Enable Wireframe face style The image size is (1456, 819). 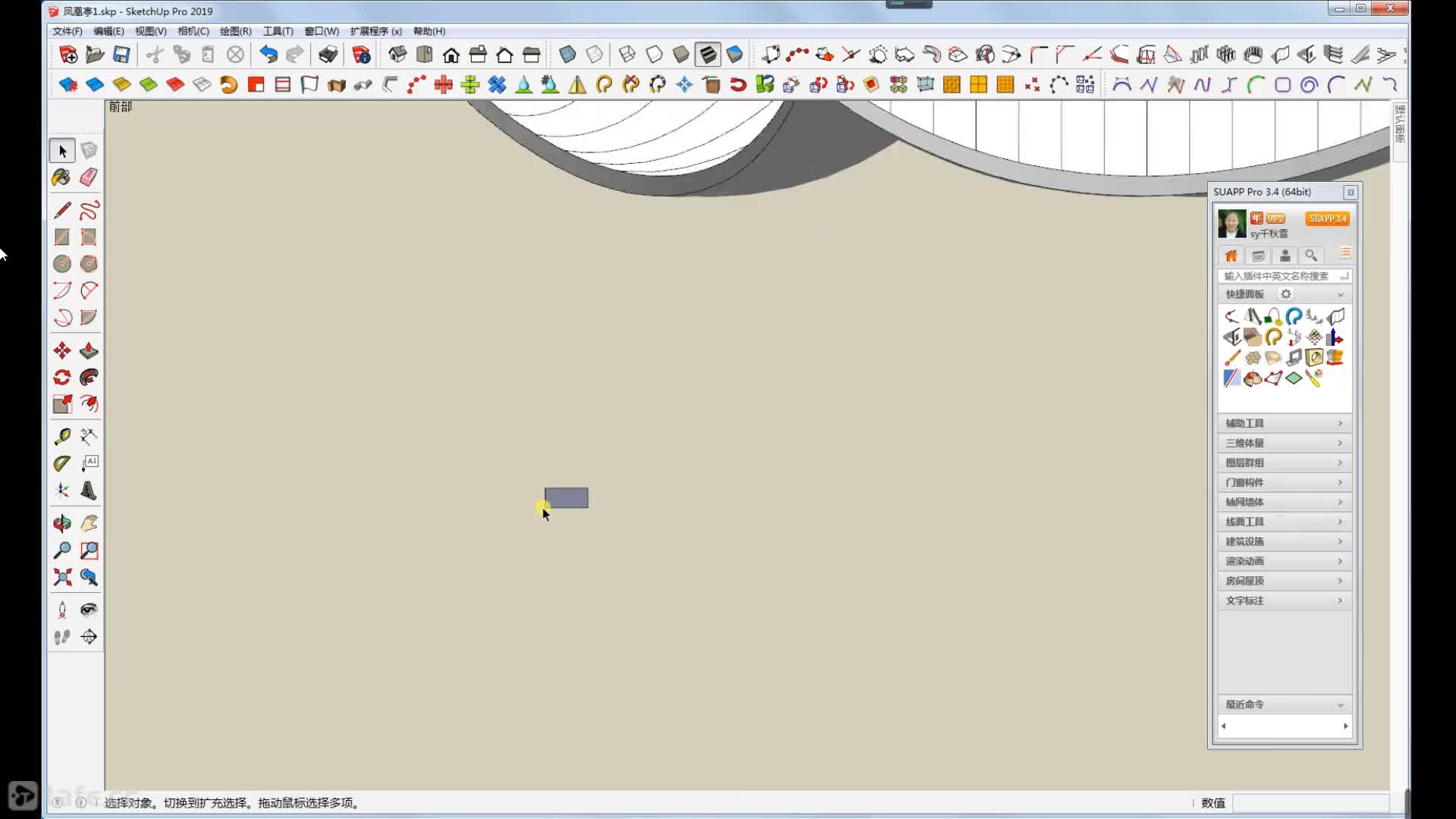pyautogui.click(x=627, y=55)
